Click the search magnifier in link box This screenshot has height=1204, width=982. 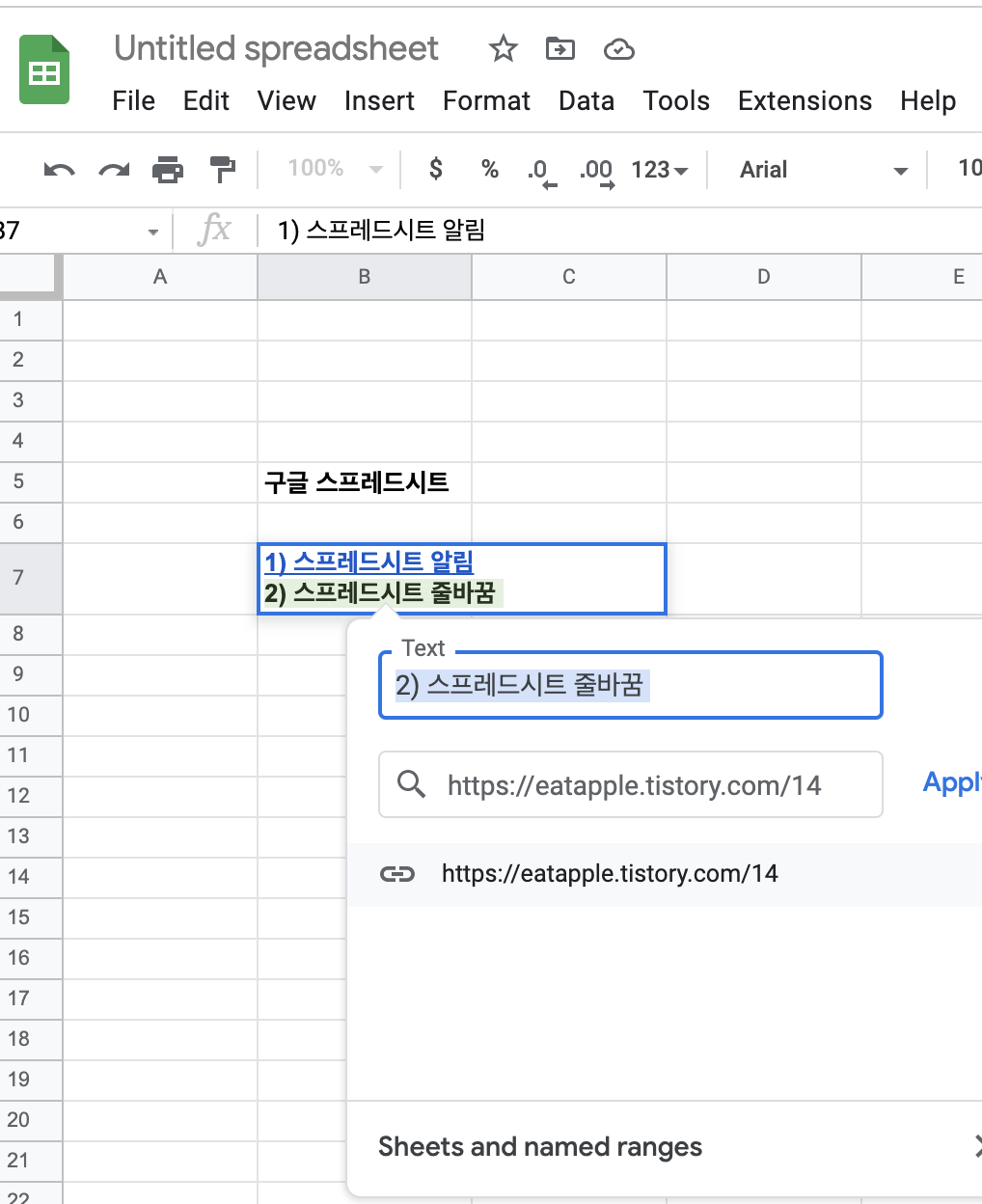(412, 784)
